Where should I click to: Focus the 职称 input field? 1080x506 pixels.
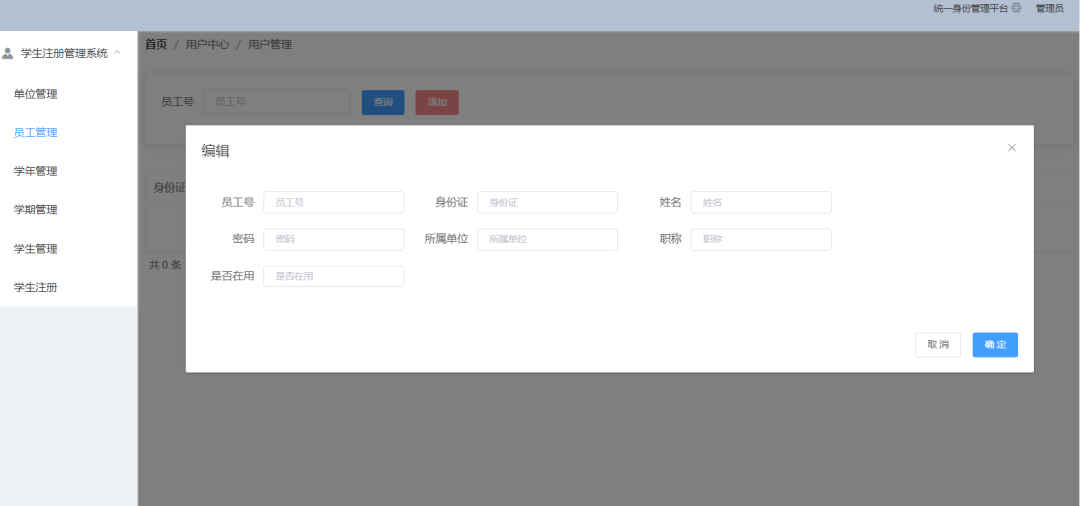click(x=760, y=239)
